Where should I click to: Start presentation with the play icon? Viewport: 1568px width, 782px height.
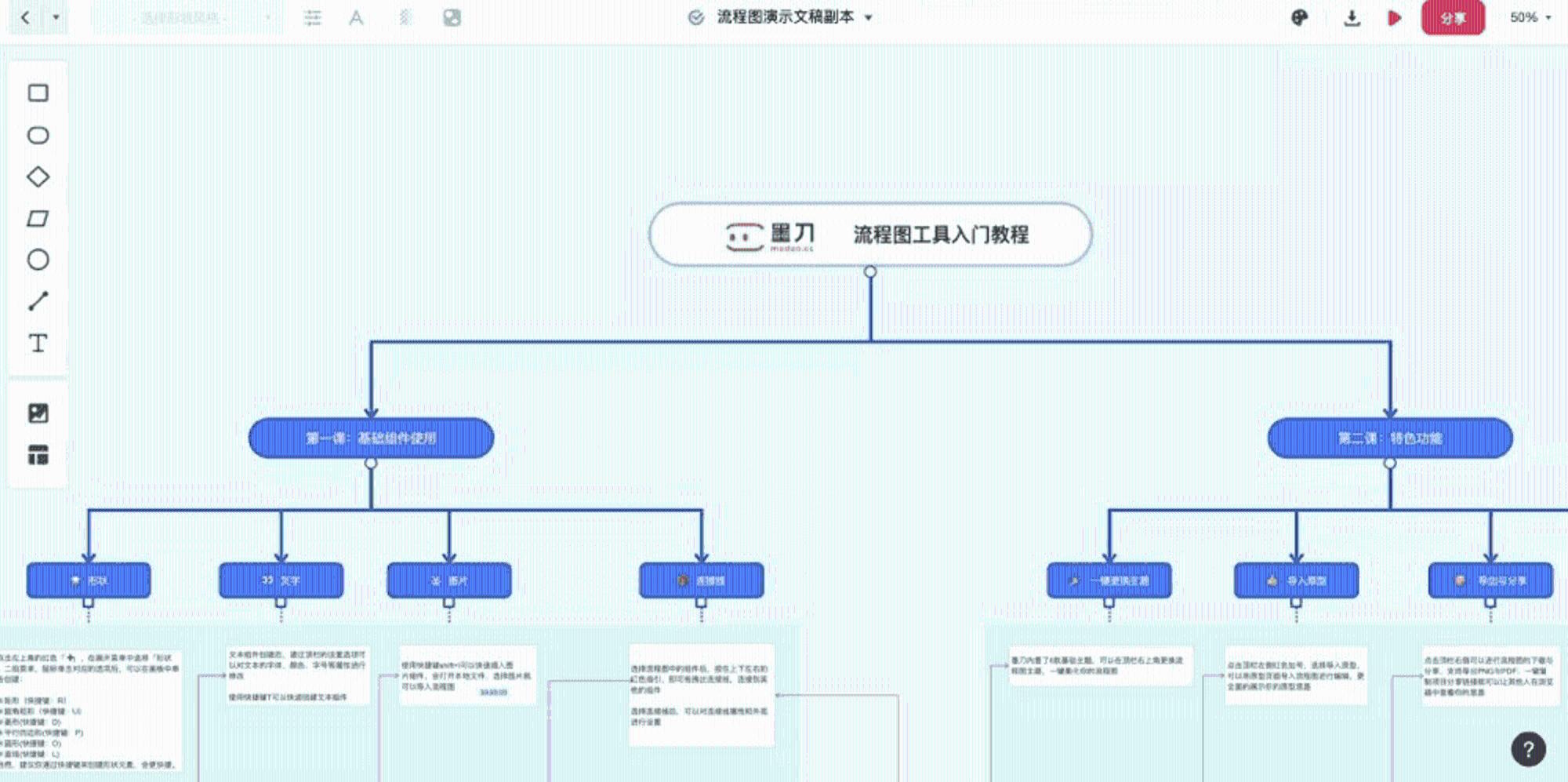tap(1394, 17)
